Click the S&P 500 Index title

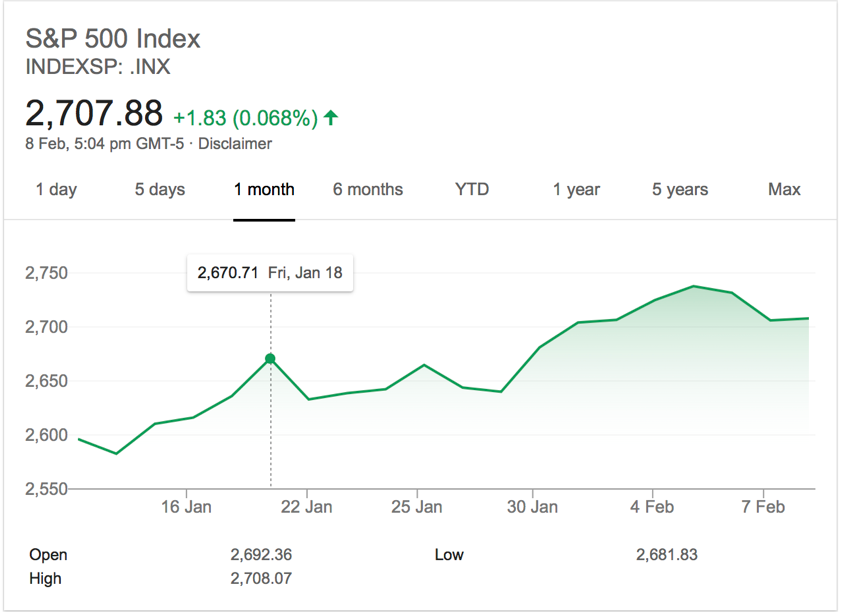pyautogui.click(x=113, y=39)
